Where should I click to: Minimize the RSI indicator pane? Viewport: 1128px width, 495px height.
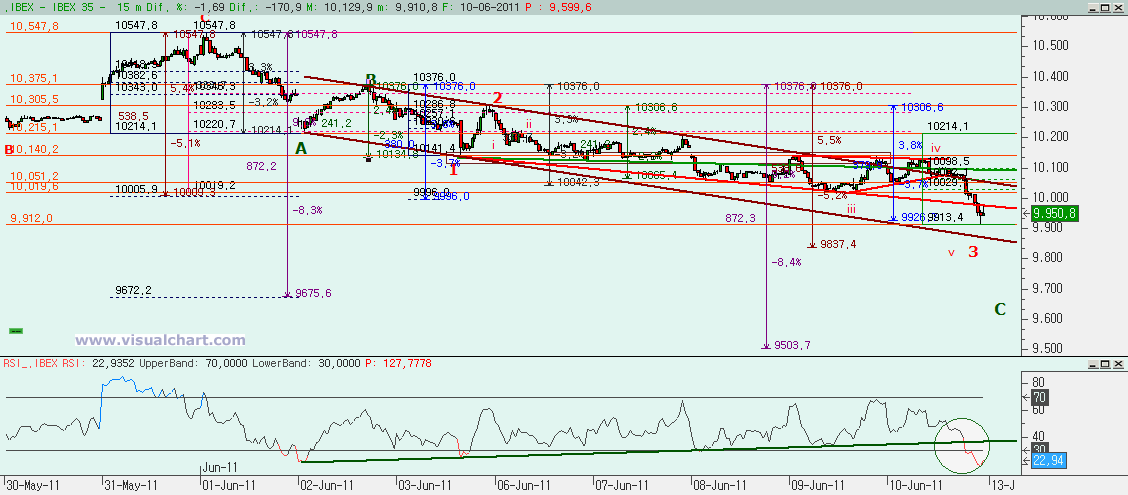[1094, 366]
